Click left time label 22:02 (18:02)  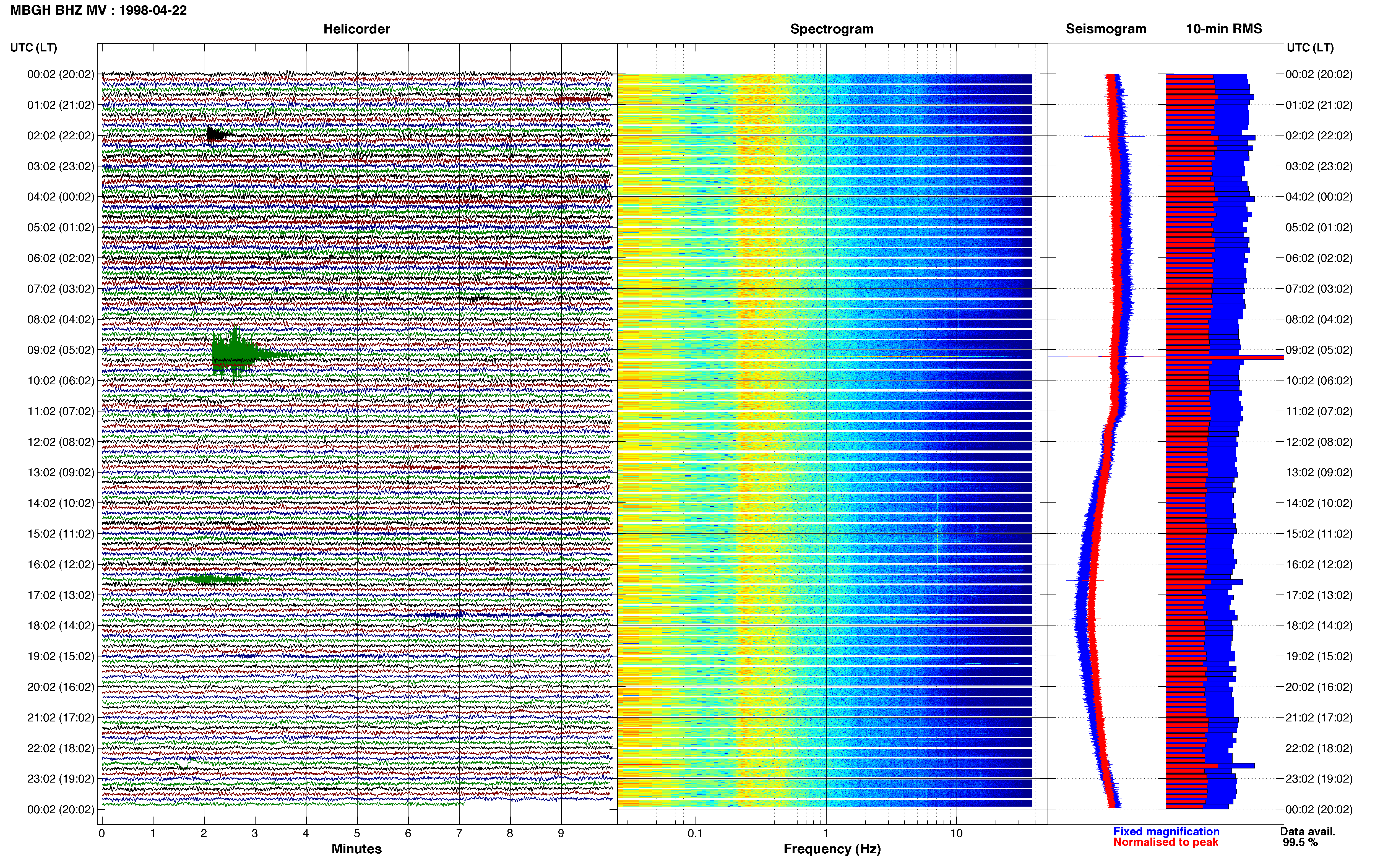click(x=61, y=749)
